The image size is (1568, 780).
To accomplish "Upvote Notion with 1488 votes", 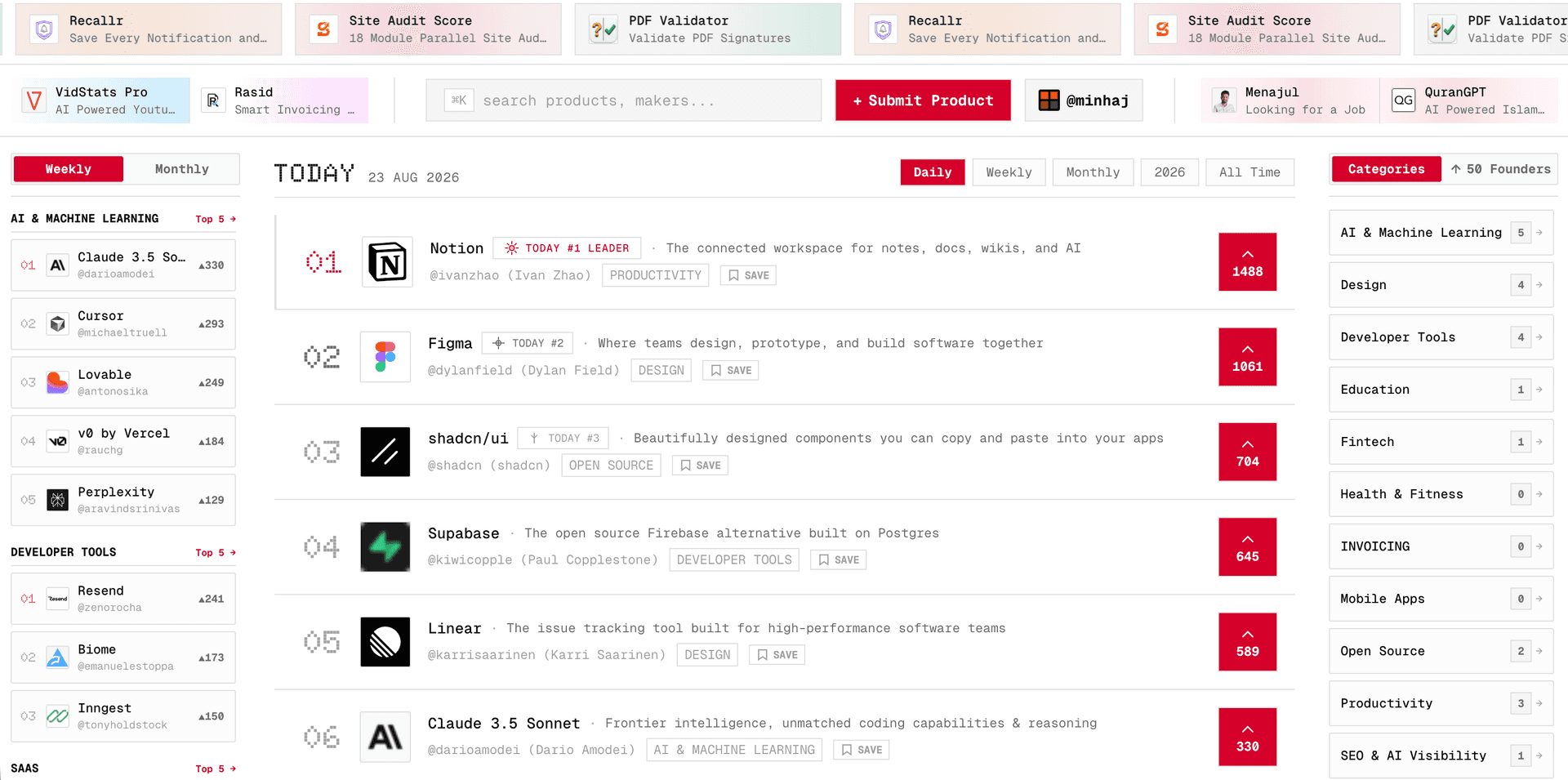I will [x=1247, y=262].
